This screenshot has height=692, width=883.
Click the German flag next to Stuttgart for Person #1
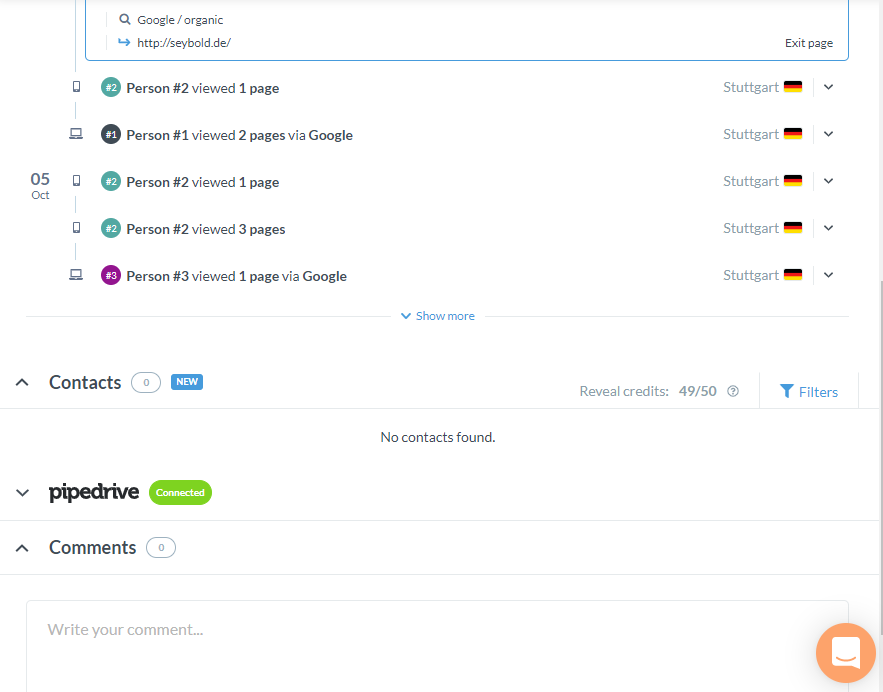click(x=792, y=132)
